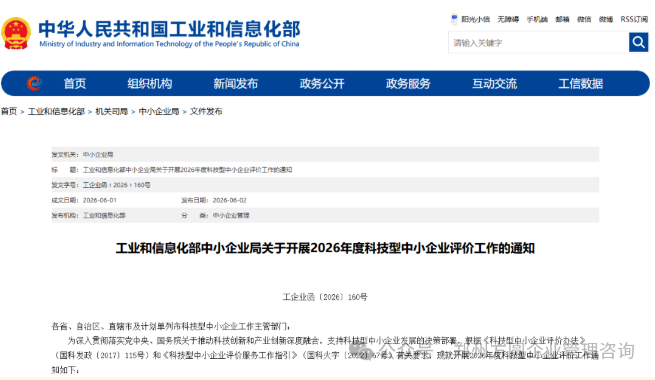Go to 工业和信息化部 in the breadcrumb
Image resolution: width=655 pixels, height=380 pixels.
[x=56, y=111]
